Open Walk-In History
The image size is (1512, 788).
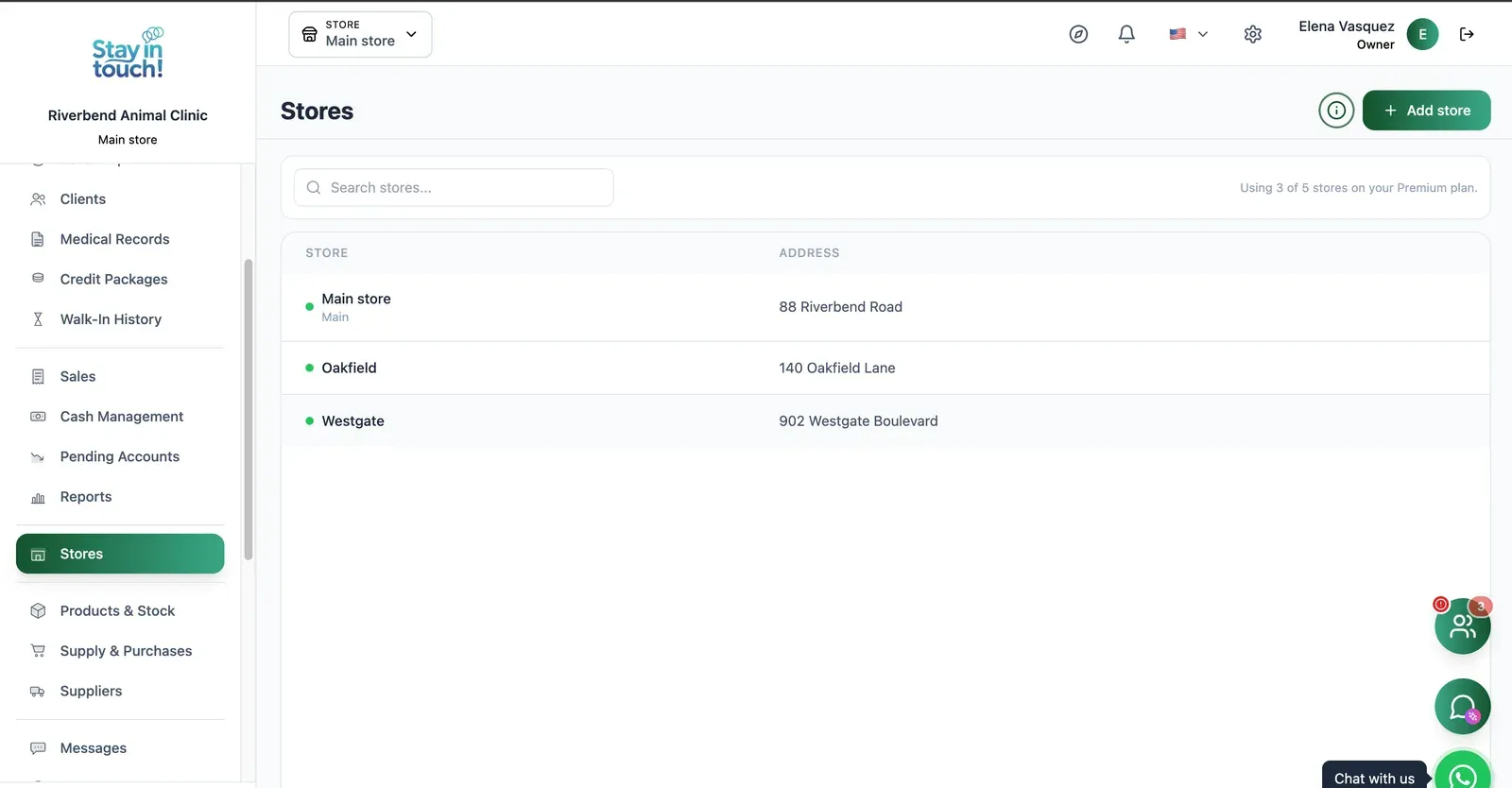(120, 319)
